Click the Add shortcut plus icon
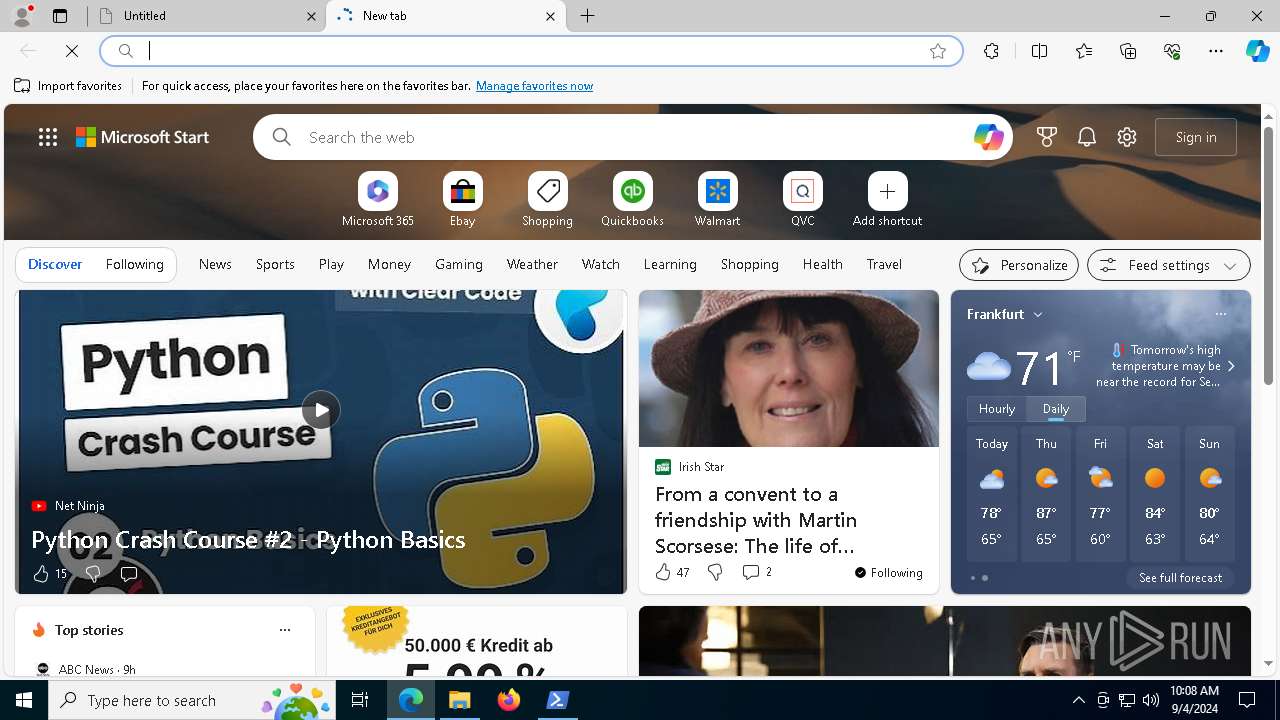The width and height of the screenshot is (1280, 720). (887, 191)
